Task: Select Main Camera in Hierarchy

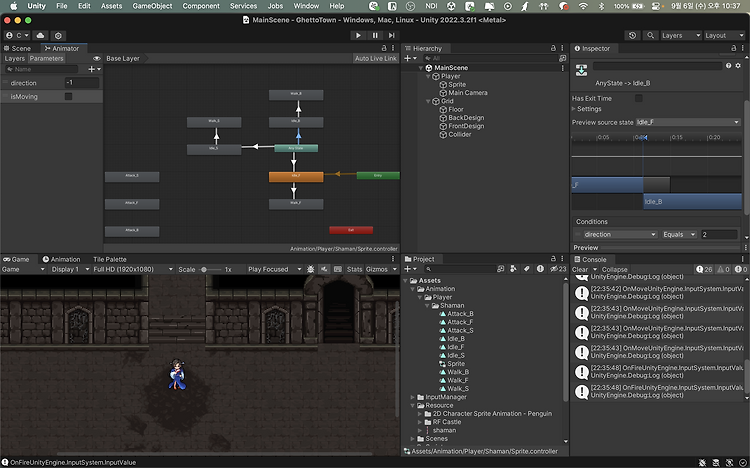Action: pos(463,93)
